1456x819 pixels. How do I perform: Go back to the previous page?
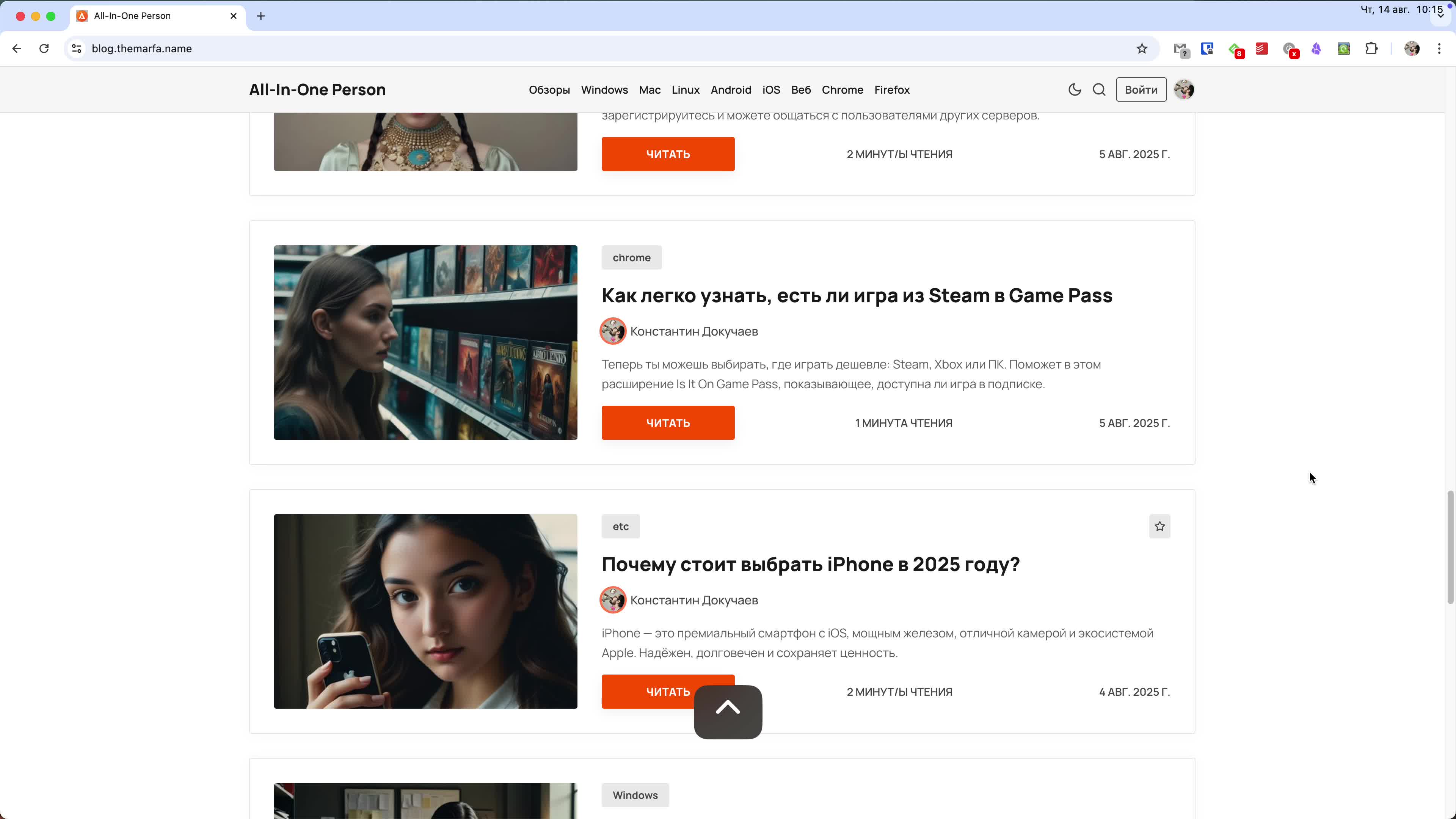point(17,49)
